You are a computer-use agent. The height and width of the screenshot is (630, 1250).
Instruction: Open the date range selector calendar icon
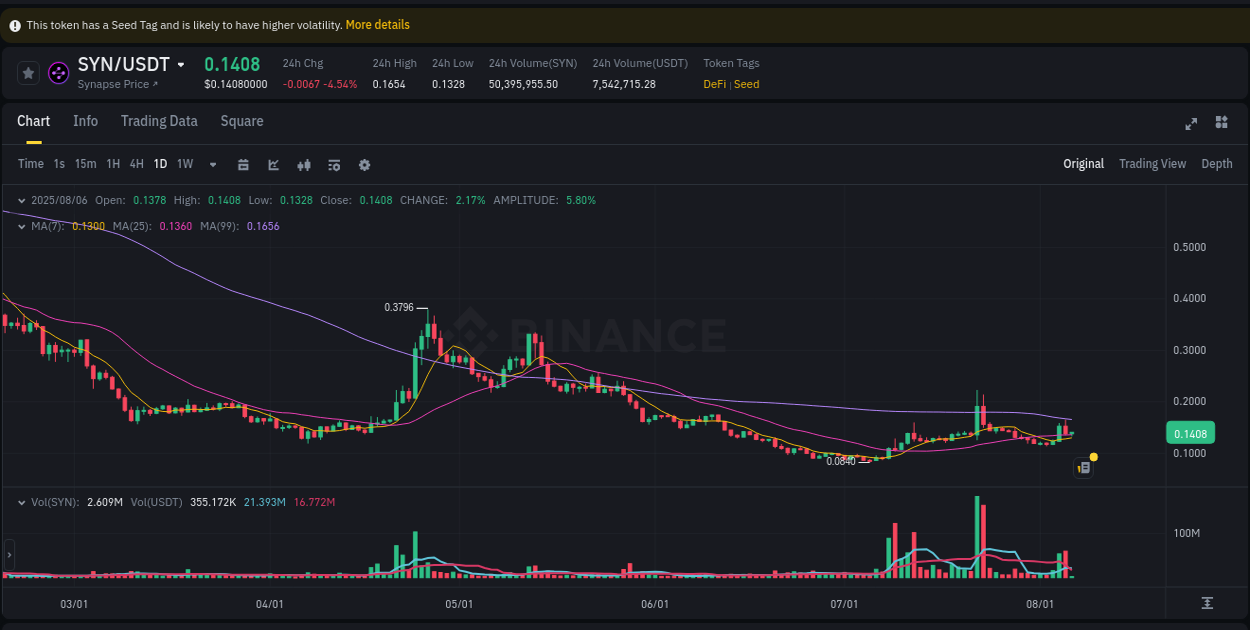tap(243, 163)
